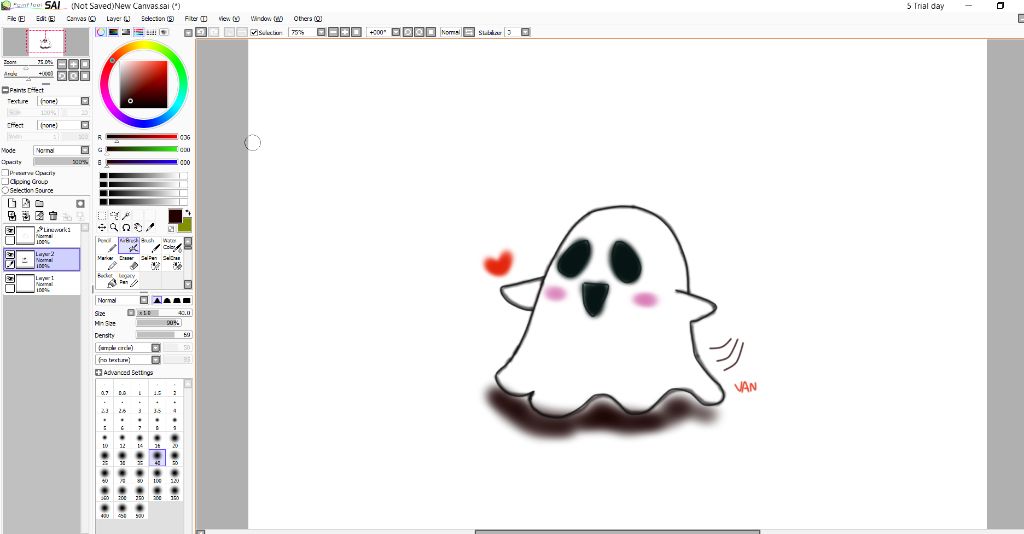
Task: Hide Layer 2 using its eye icon
Action: click(x=10, y=255)
